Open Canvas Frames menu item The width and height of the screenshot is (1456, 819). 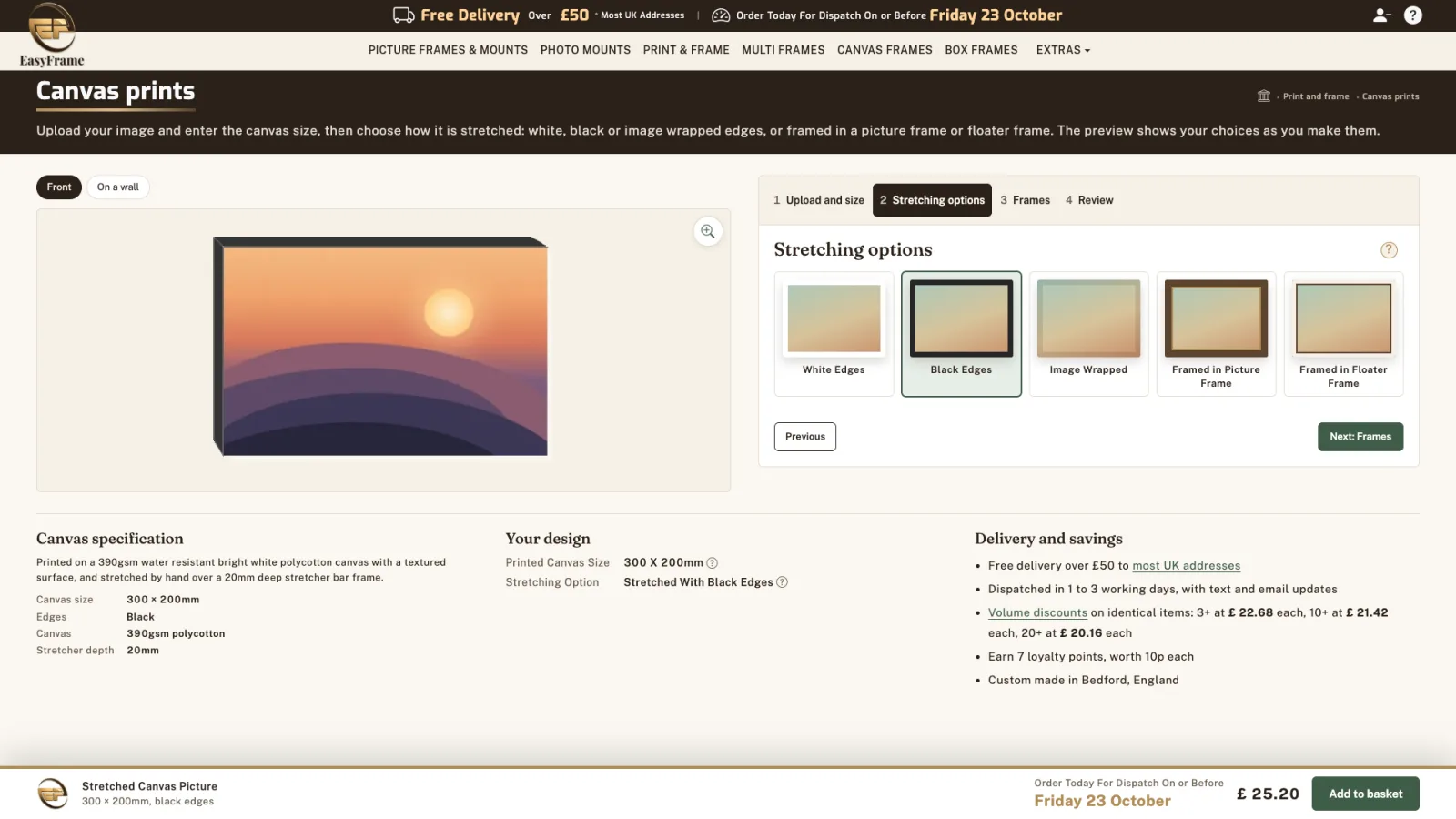[x=885, y=50]
